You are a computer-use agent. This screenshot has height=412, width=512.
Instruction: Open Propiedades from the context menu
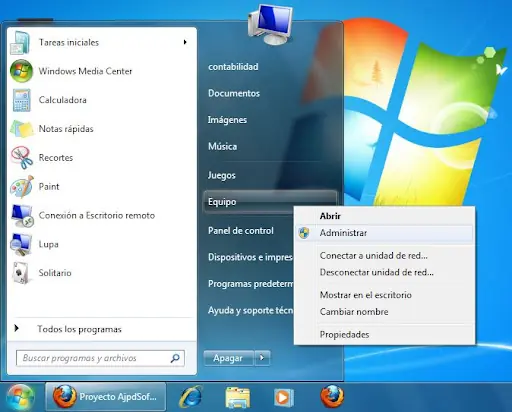pos(384,334)
